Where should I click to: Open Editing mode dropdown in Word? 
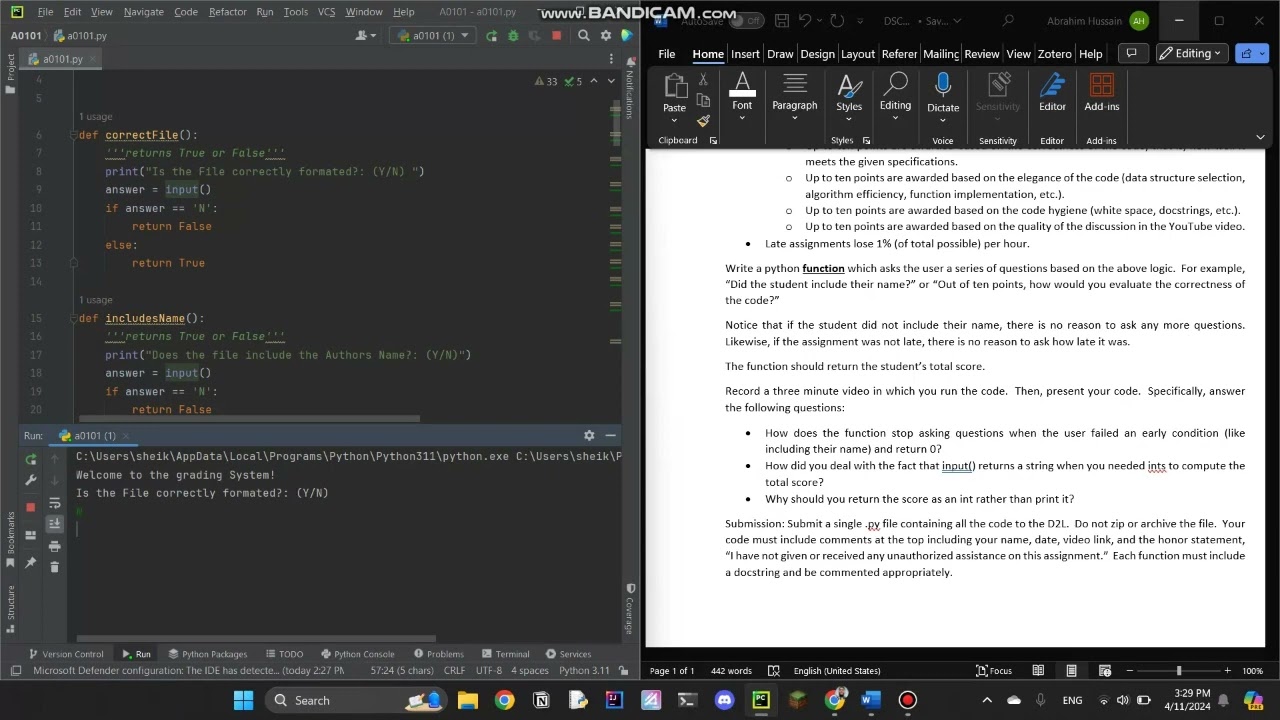point(1190,54)
